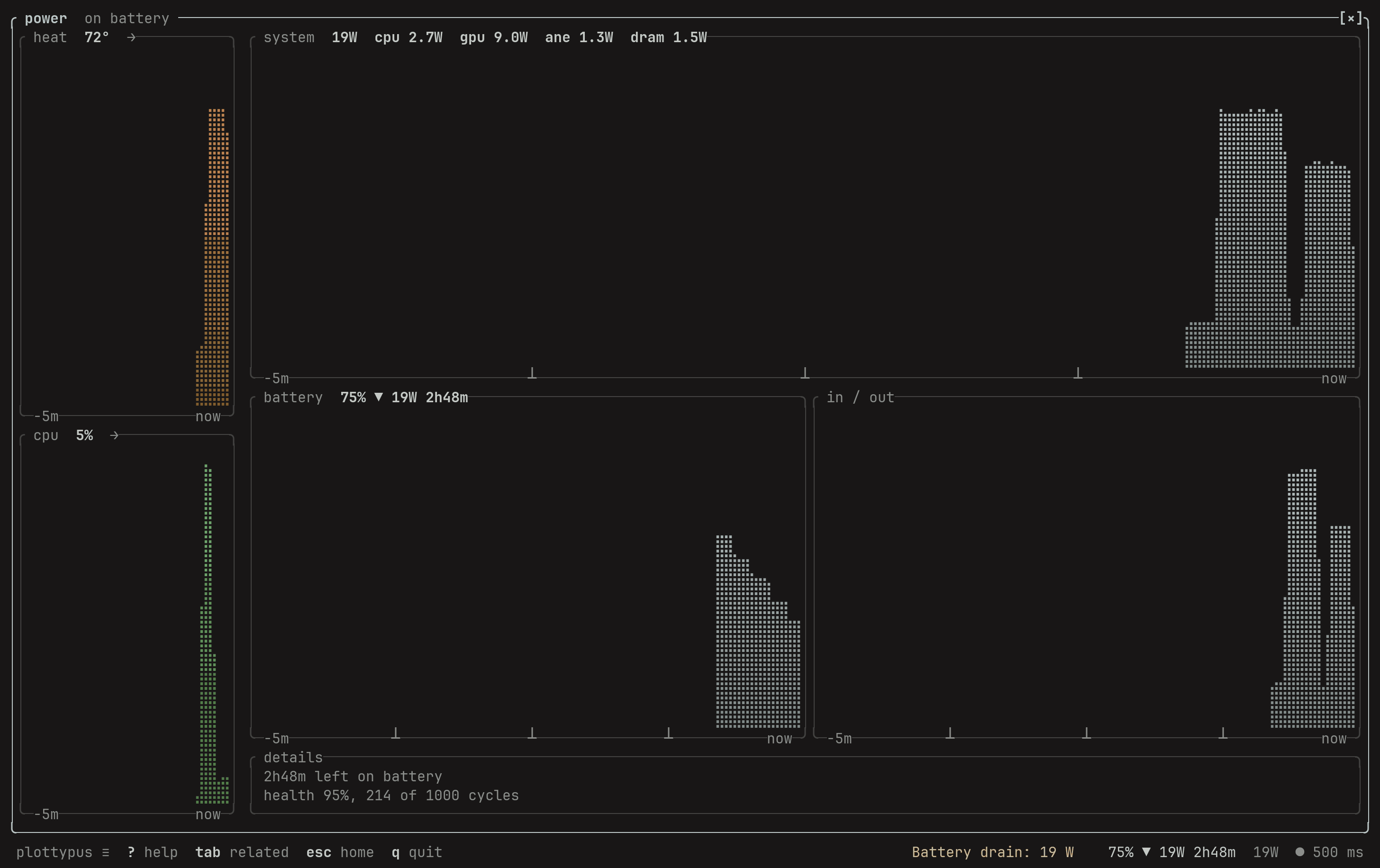Click the ? help shortcut

(x=153, y=852)
